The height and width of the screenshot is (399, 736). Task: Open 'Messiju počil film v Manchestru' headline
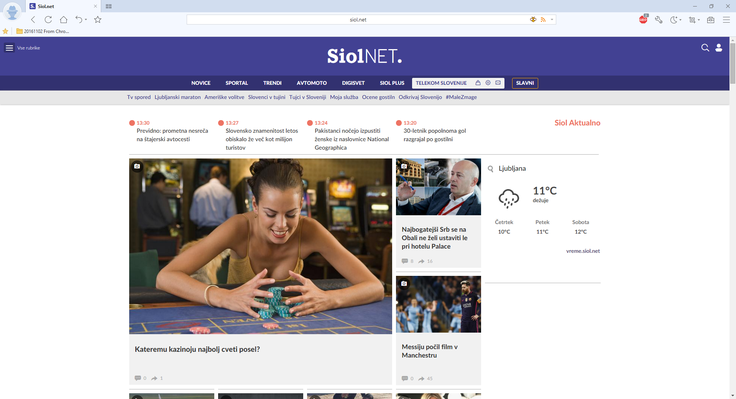tap(429, 351)
